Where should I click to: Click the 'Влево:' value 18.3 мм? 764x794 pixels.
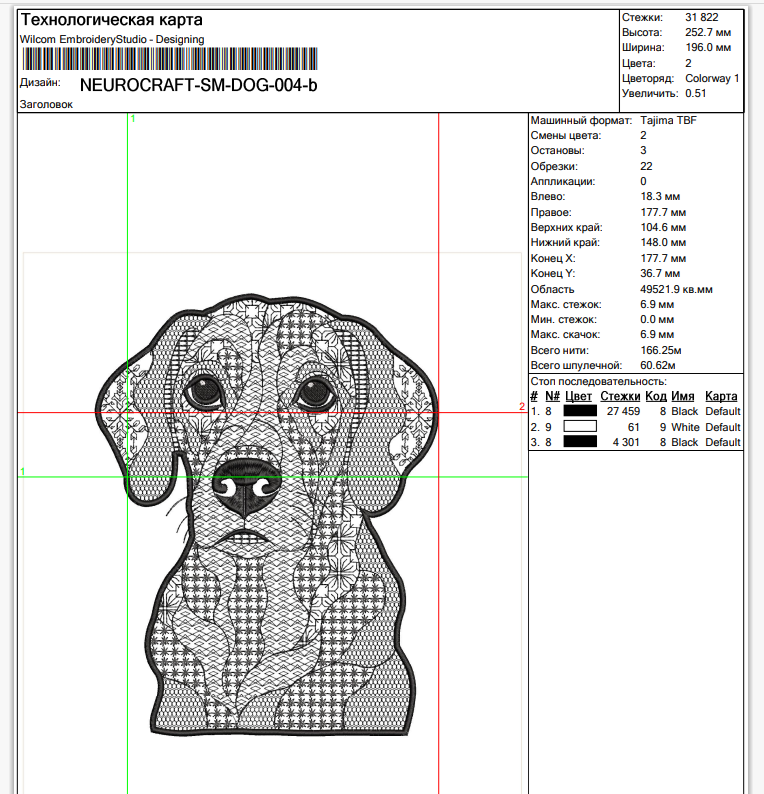click(660, 197)
